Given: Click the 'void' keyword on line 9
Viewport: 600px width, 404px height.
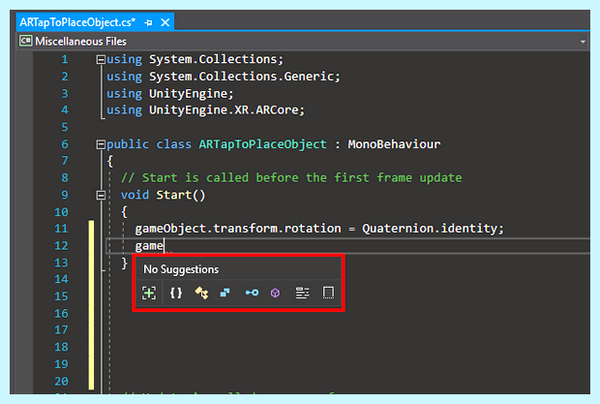Looking at the screenshot, I should click(x=135, y=195).
